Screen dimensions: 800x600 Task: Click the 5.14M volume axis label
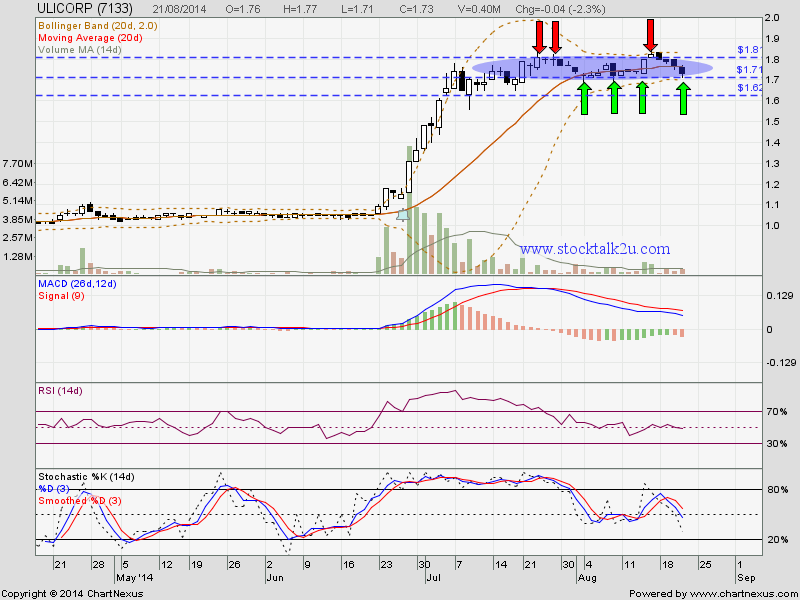click(18, 201)
